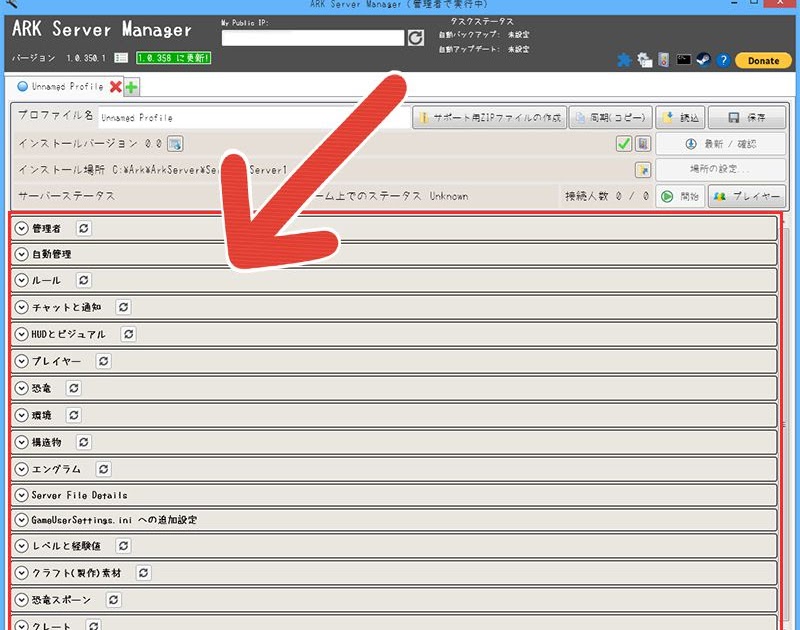Expand the エングラム (Engrams) section

coord(21,469)
